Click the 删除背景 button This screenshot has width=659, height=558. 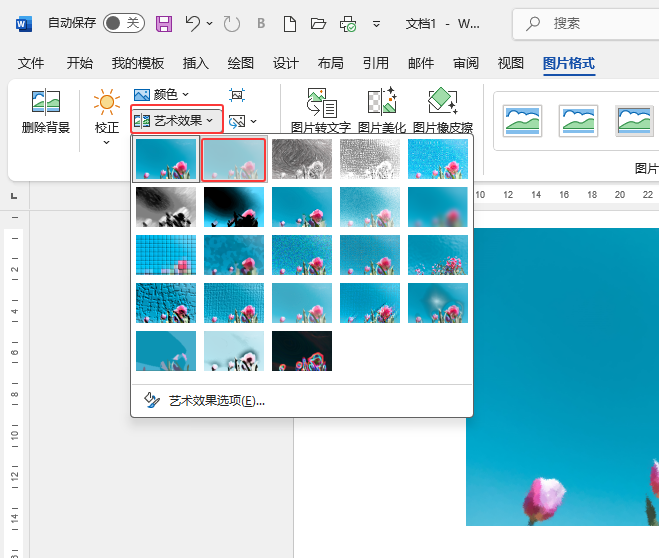tap(46, 111)
